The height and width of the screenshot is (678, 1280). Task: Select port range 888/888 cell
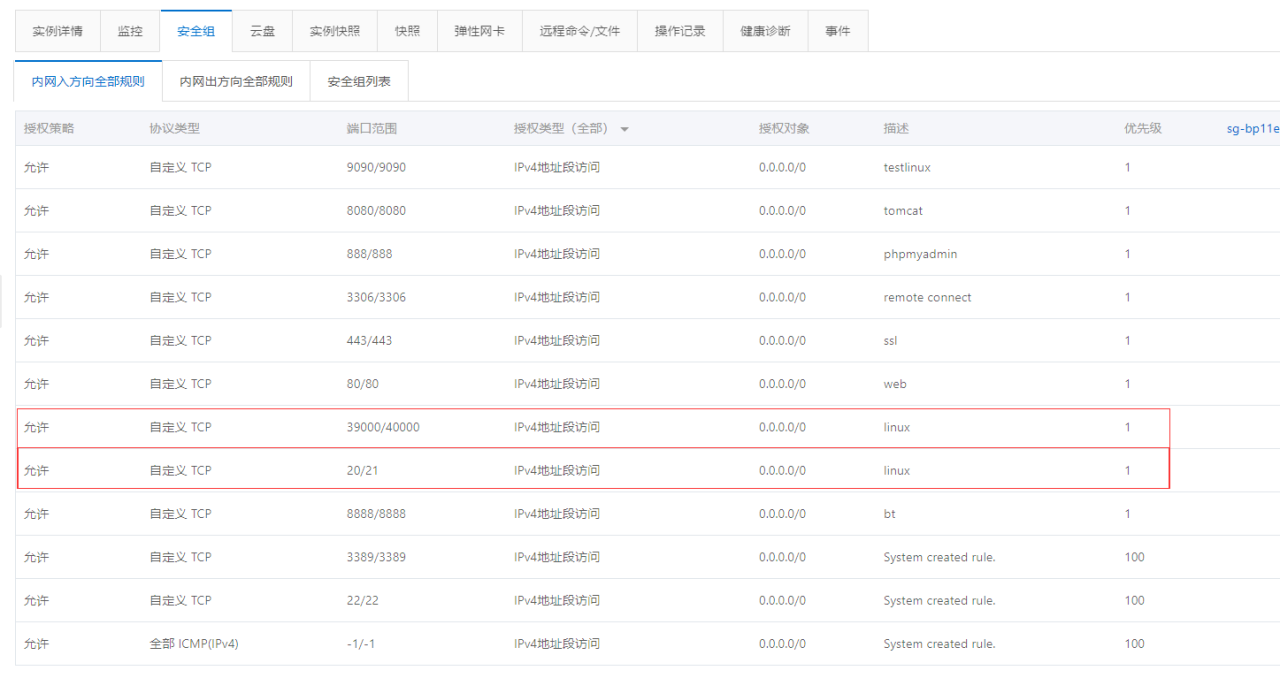click(x=370, y=254)
